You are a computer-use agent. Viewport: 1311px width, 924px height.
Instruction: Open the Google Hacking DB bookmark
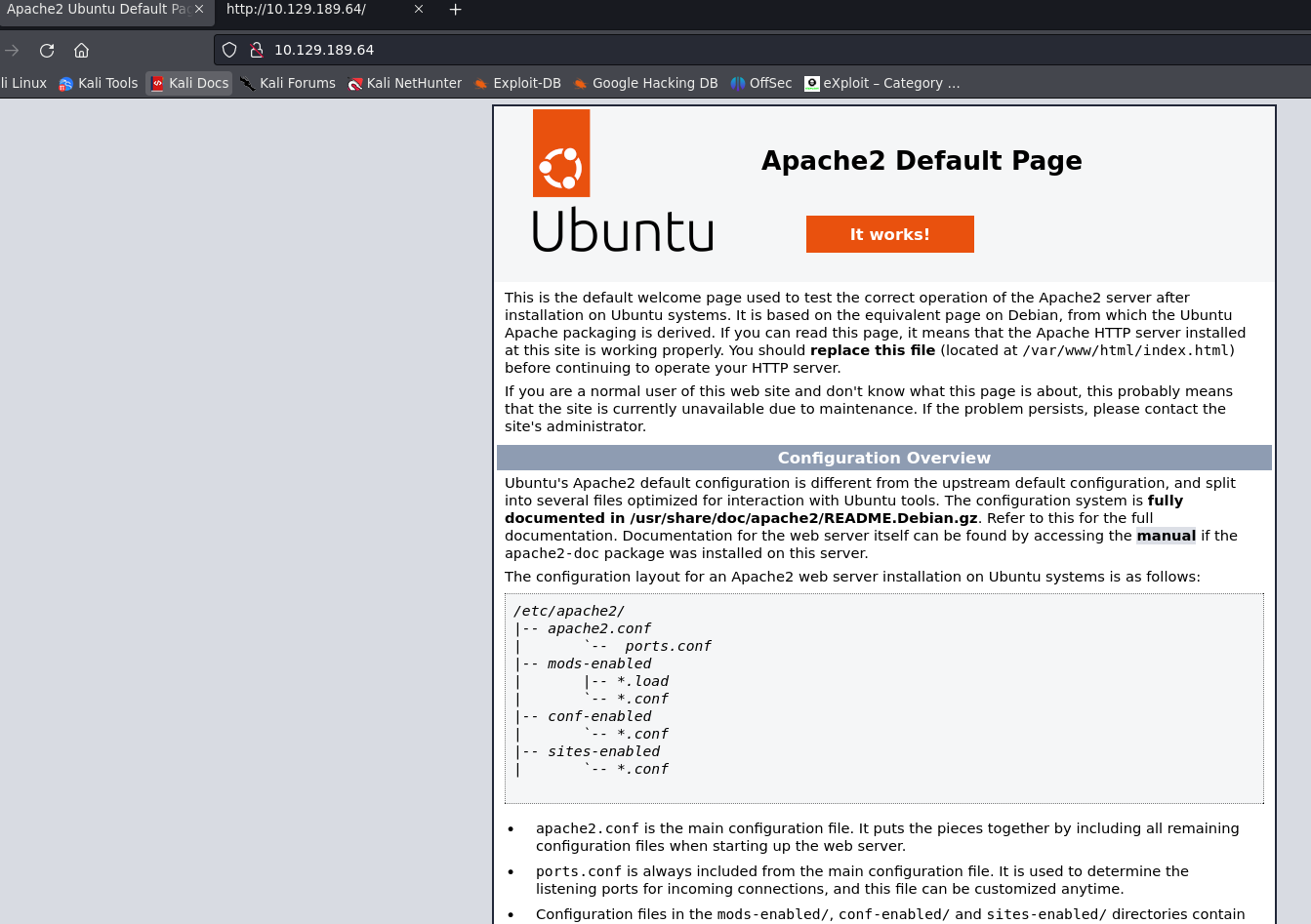point(645,83)
